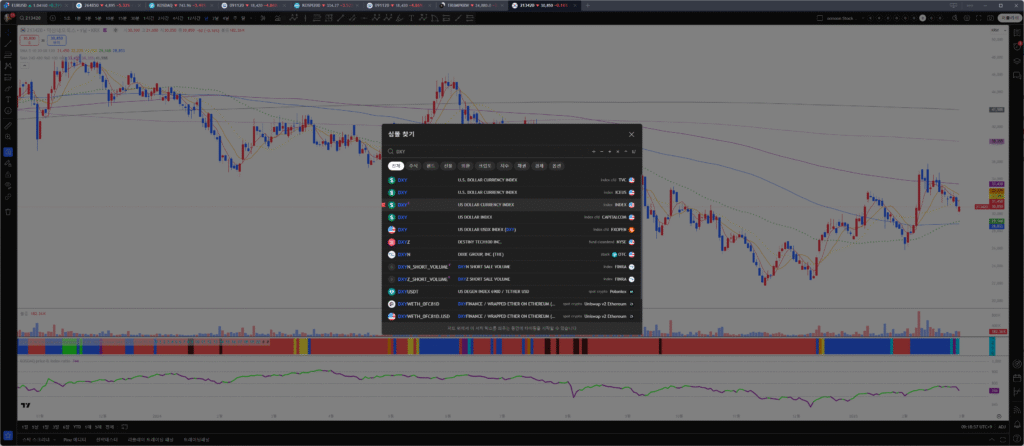Select the highlighted DXY result from INDEX
1024x446 pixels.
(511, 204)
